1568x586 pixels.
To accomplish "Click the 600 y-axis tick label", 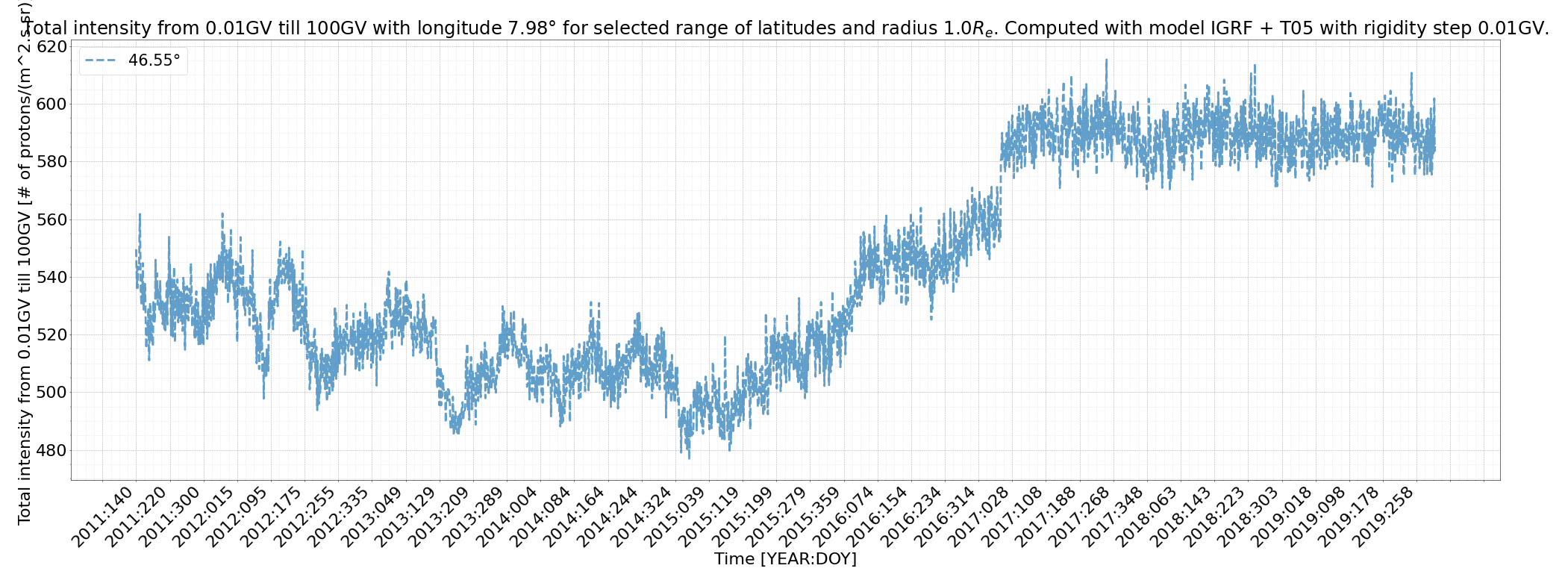I will click(x=50, y=104).
